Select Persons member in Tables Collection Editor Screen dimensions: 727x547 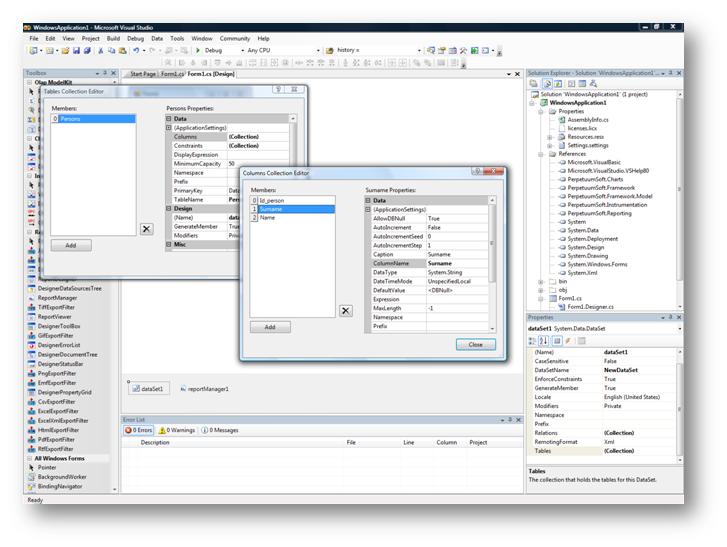93,119
